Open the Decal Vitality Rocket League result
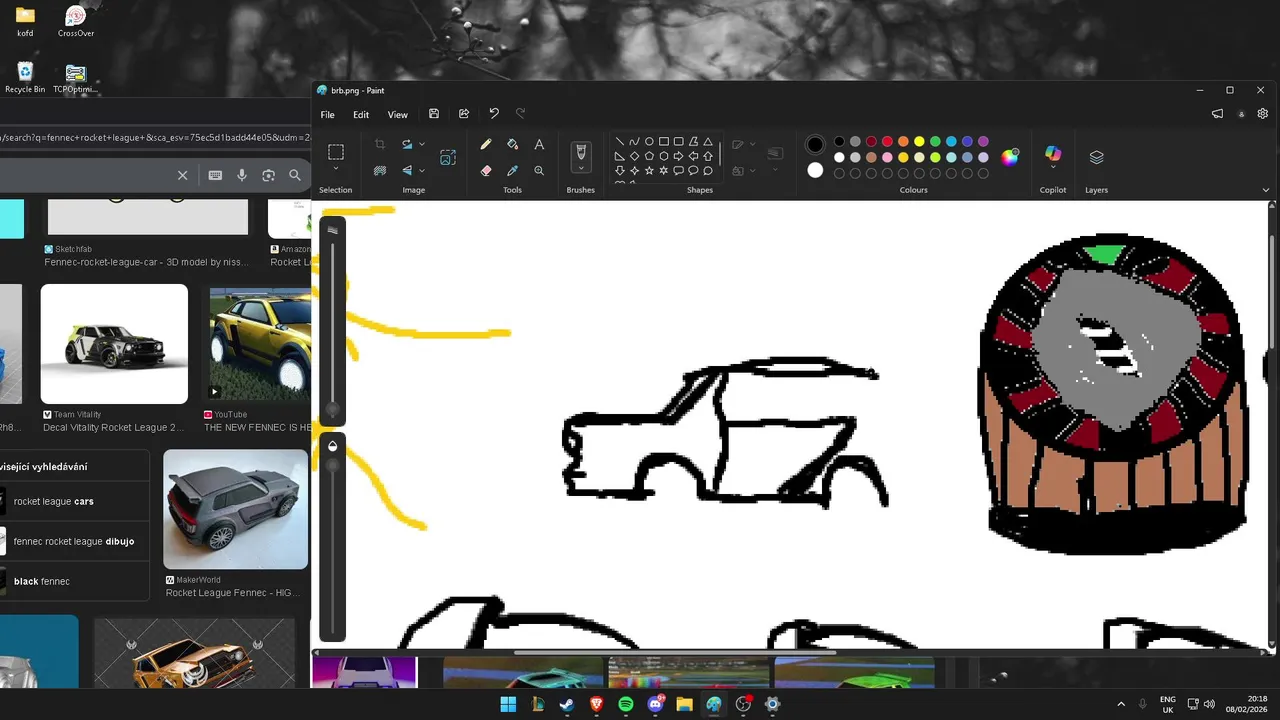The width and height of the screenshot is (1280, 720). [x=113, y=427]
